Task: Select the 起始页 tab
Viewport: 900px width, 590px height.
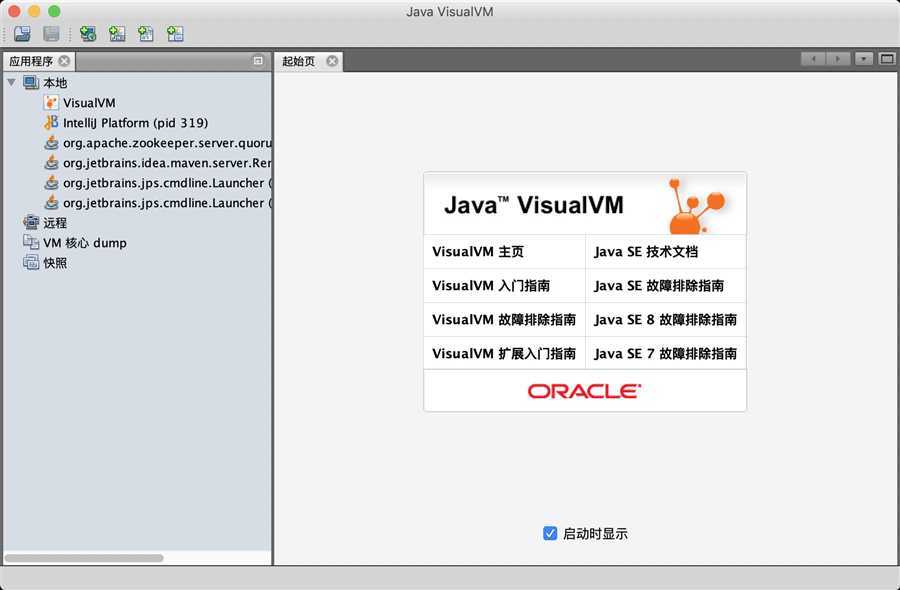Action: 298,61
